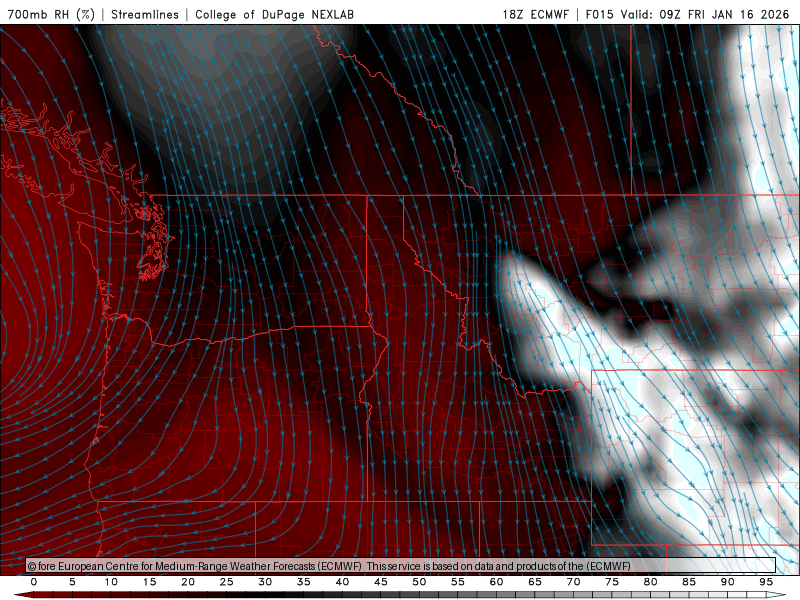Select the '50' percent legend label
Image resolution: width=800 pixels, height=600 pixels.
point(419,582)
